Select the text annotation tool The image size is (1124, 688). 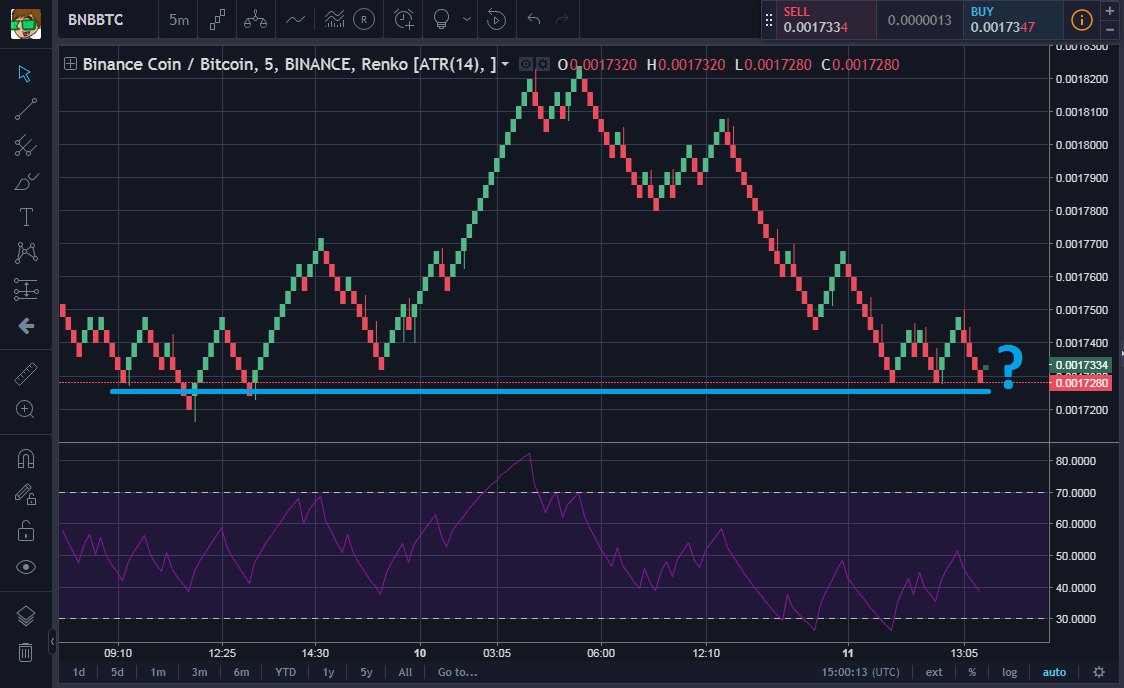(26, 217)
